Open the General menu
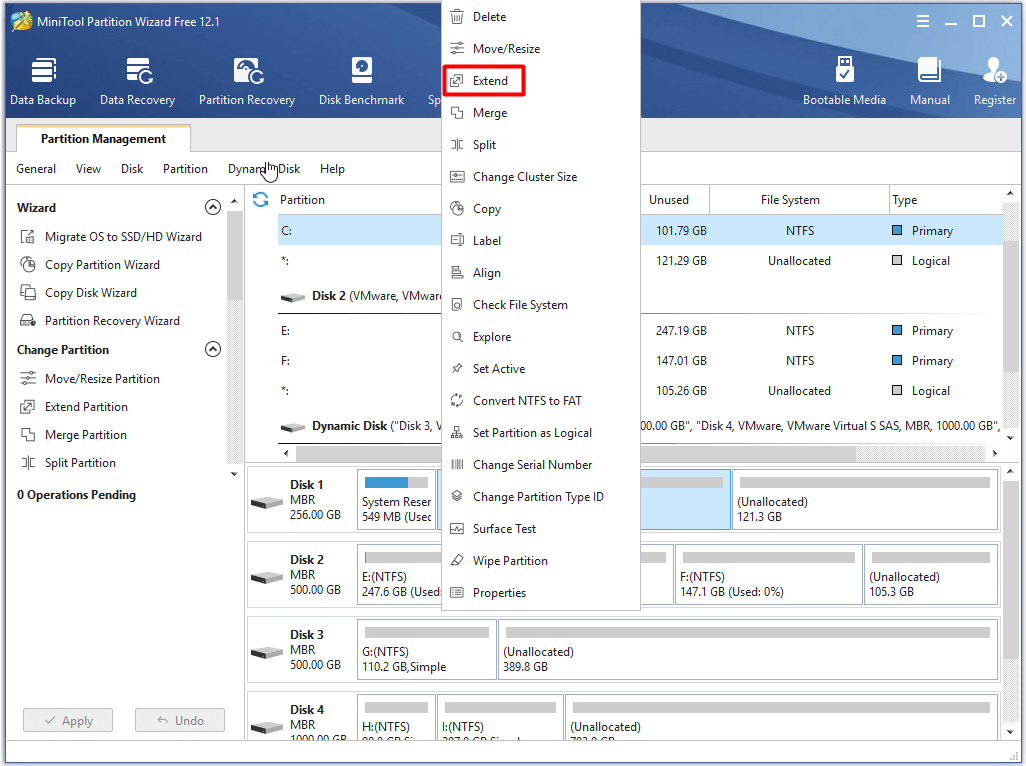 coord(36,169)
